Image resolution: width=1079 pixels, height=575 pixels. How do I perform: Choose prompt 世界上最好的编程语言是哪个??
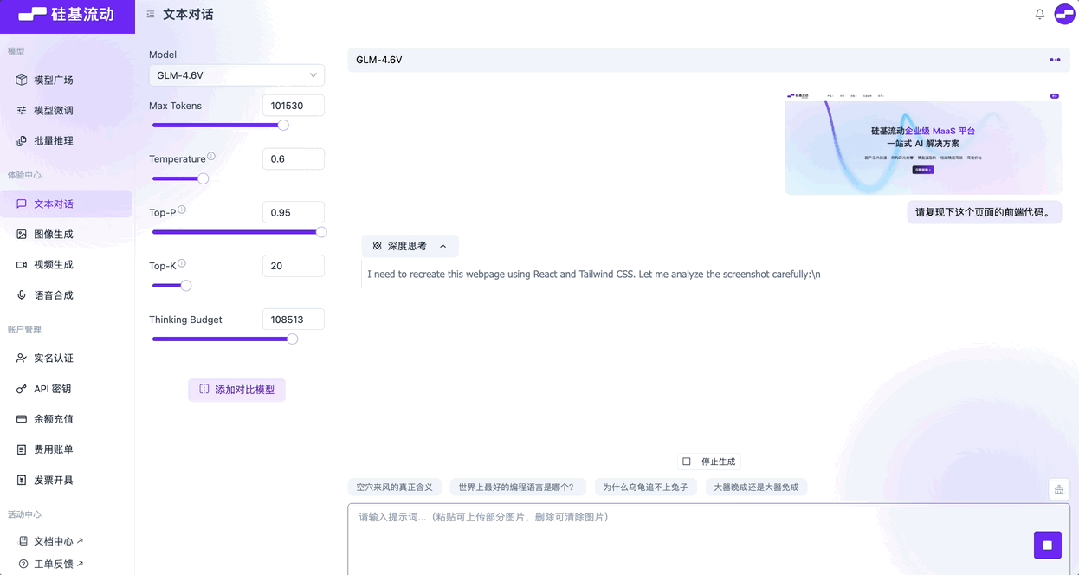coord(516,487)
